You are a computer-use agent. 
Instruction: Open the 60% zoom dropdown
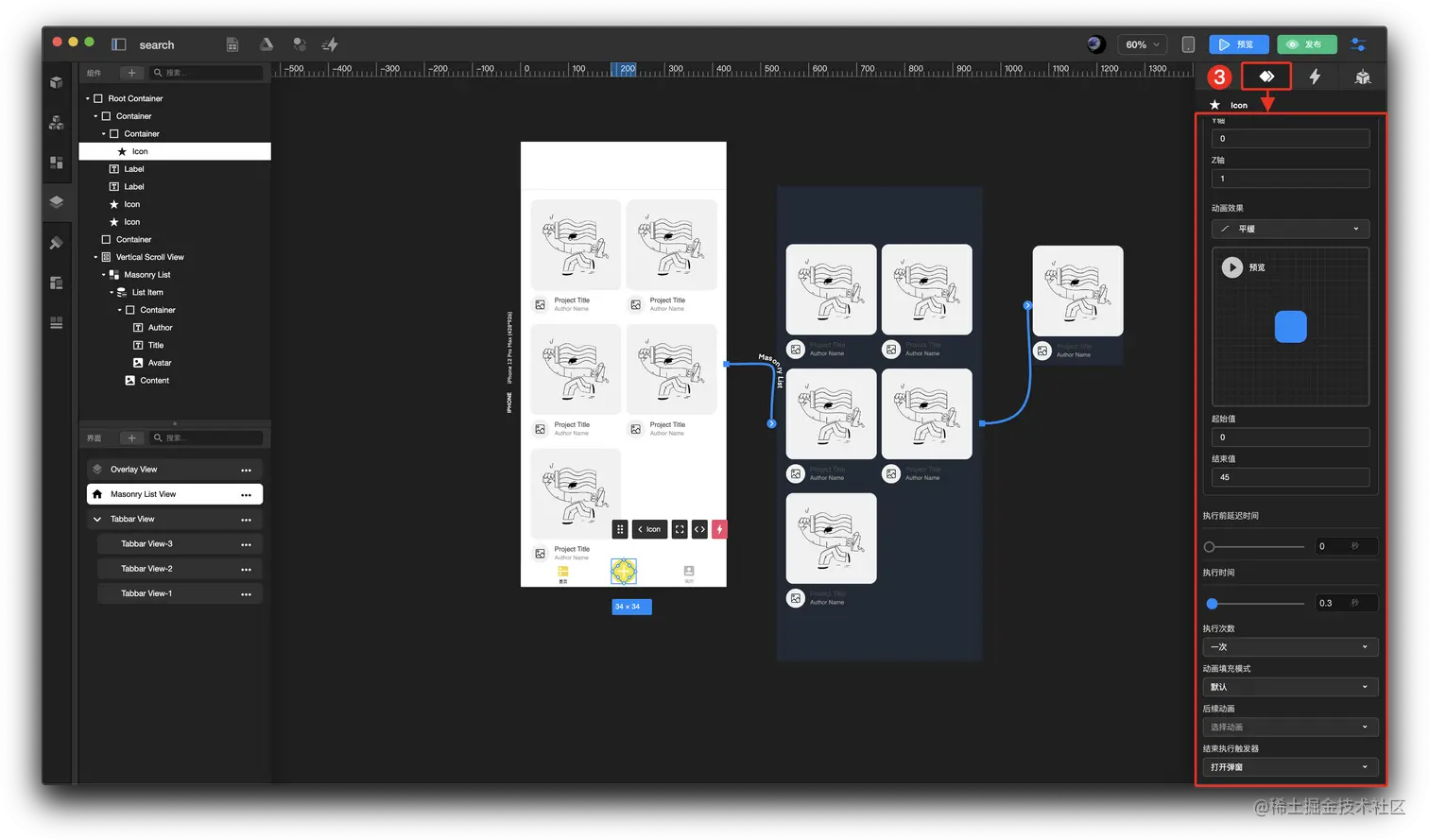[1143, 44]
